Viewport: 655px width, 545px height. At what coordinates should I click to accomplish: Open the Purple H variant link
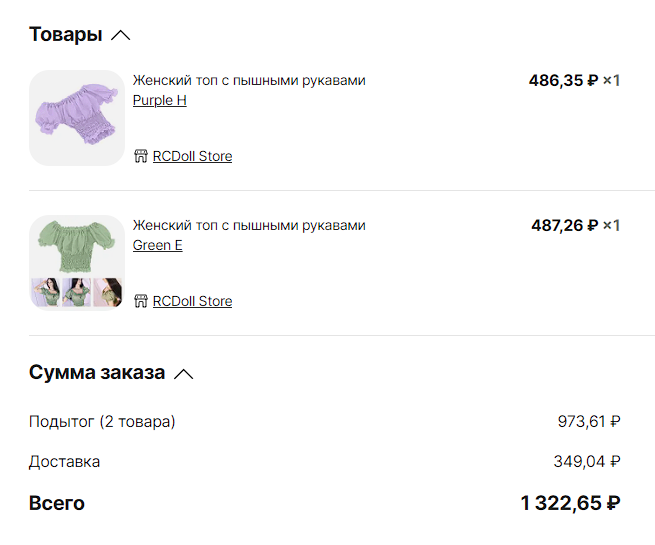tap(160, 100)
